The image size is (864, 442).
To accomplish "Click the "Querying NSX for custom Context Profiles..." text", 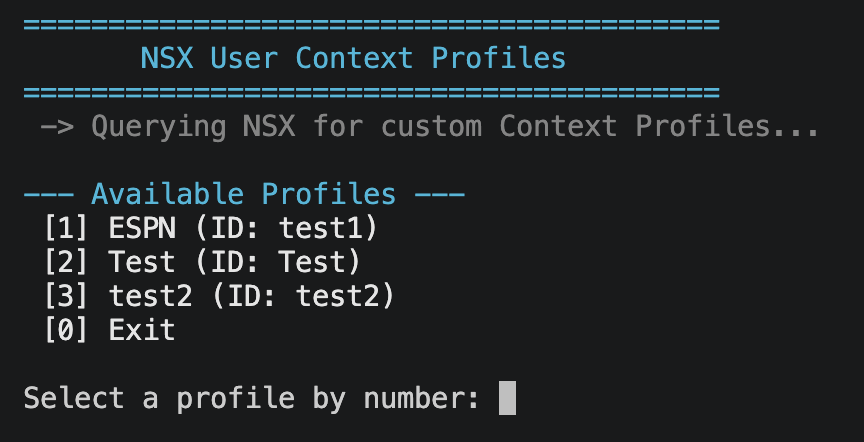I will (455, 128).
